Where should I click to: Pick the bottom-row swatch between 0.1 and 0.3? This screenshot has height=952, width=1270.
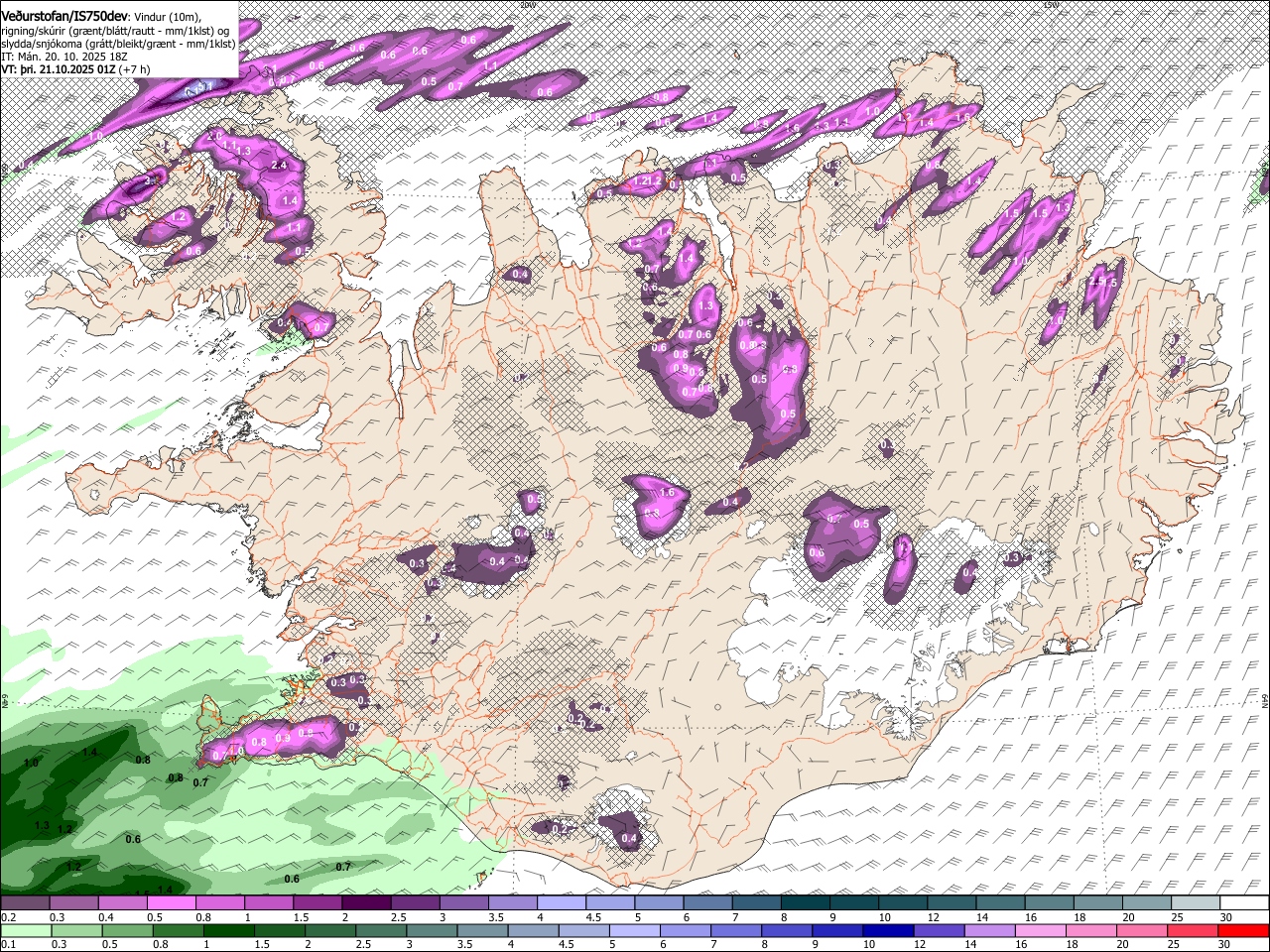(24, 930)
